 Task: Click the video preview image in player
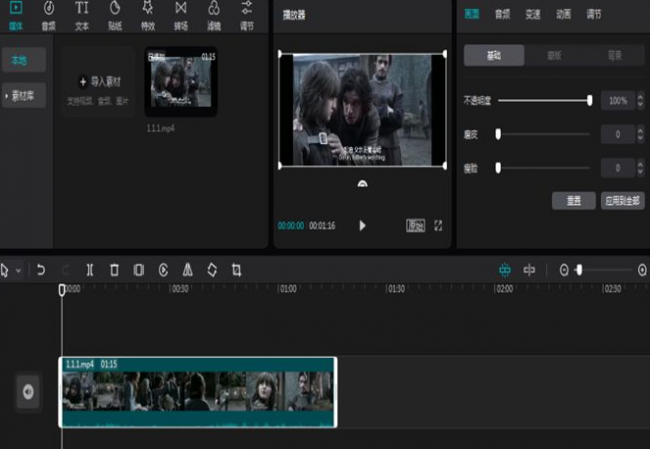click(x=362, y=110)
